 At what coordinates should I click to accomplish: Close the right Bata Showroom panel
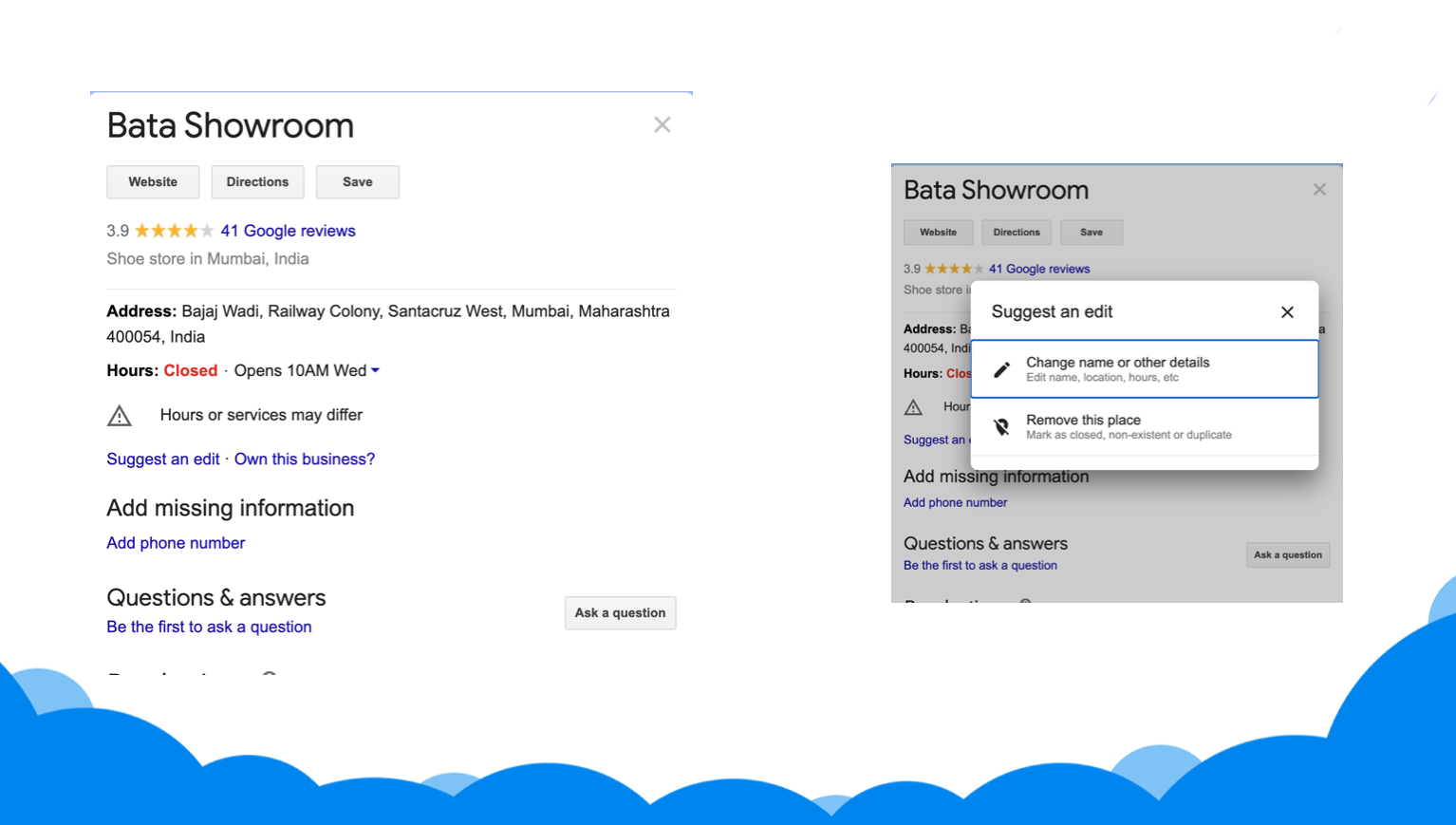click(x=1319, y=190)
